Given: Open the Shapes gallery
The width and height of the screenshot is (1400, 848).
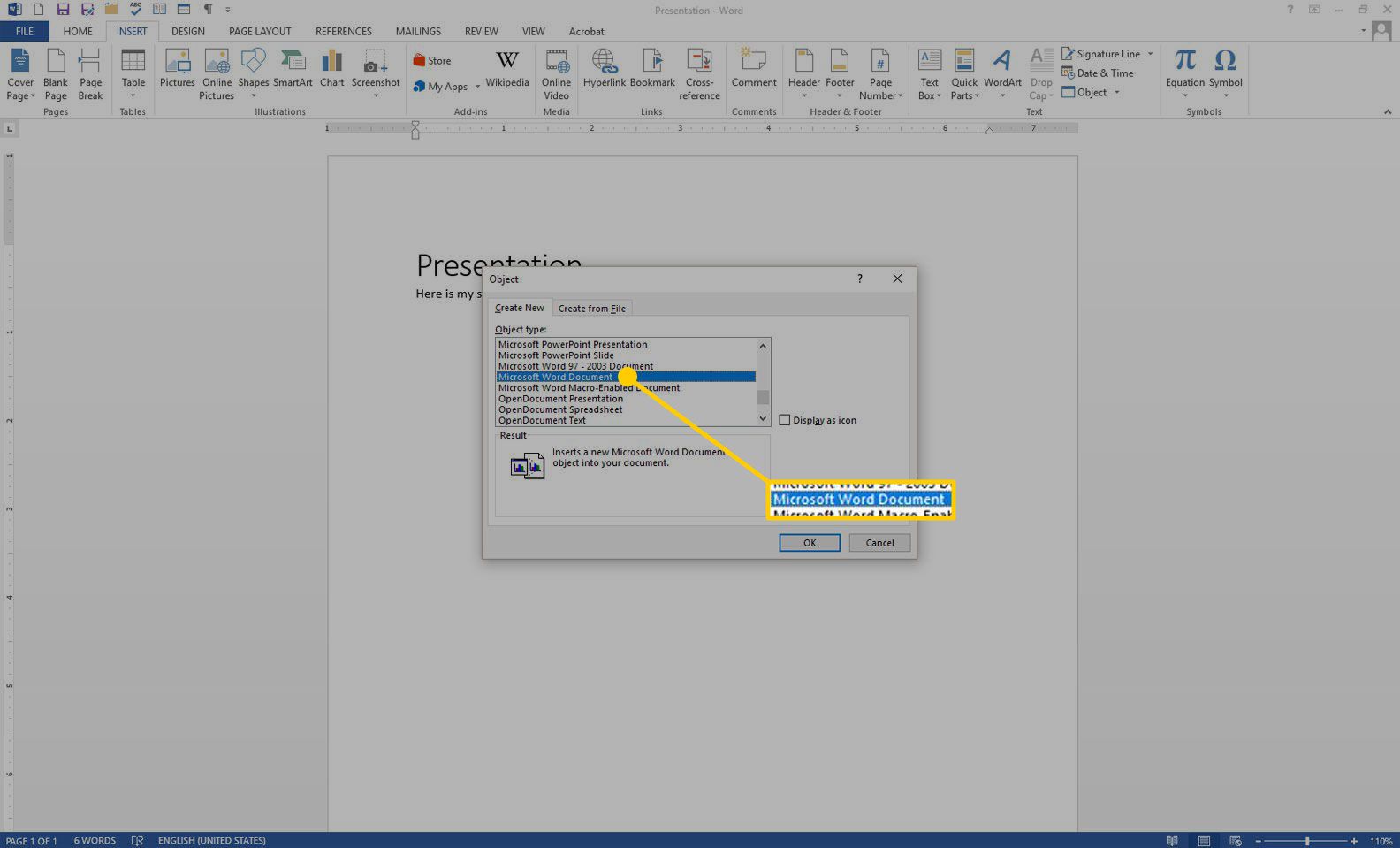Looking at the screenshot, I should pos(253,75).
